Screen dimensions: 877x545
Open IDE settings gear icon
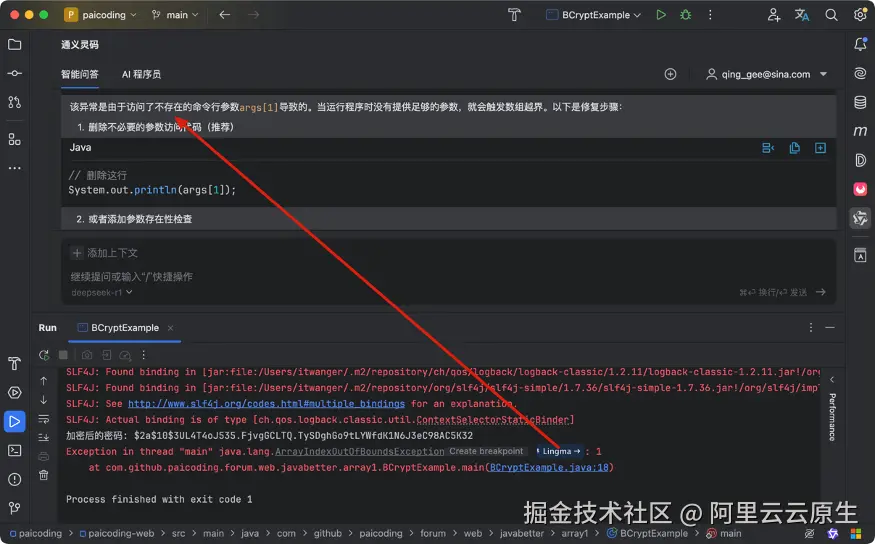click(860, 15)
